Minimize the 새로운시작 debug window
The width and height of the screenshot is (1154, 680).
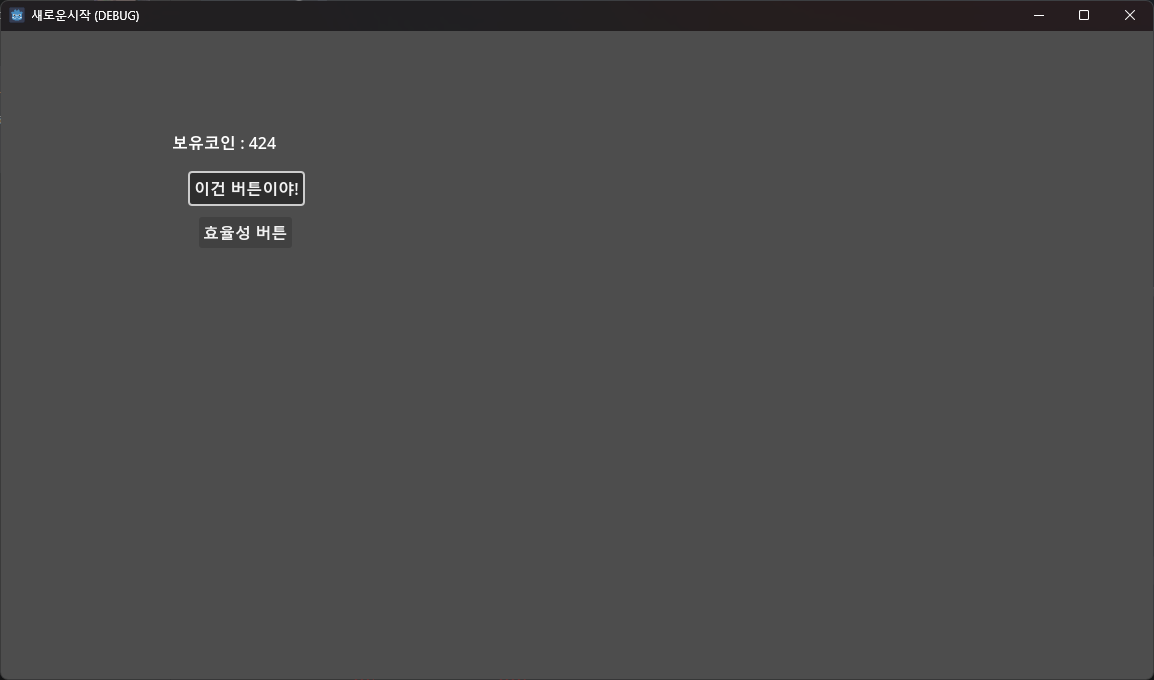tap(1038, 15)
